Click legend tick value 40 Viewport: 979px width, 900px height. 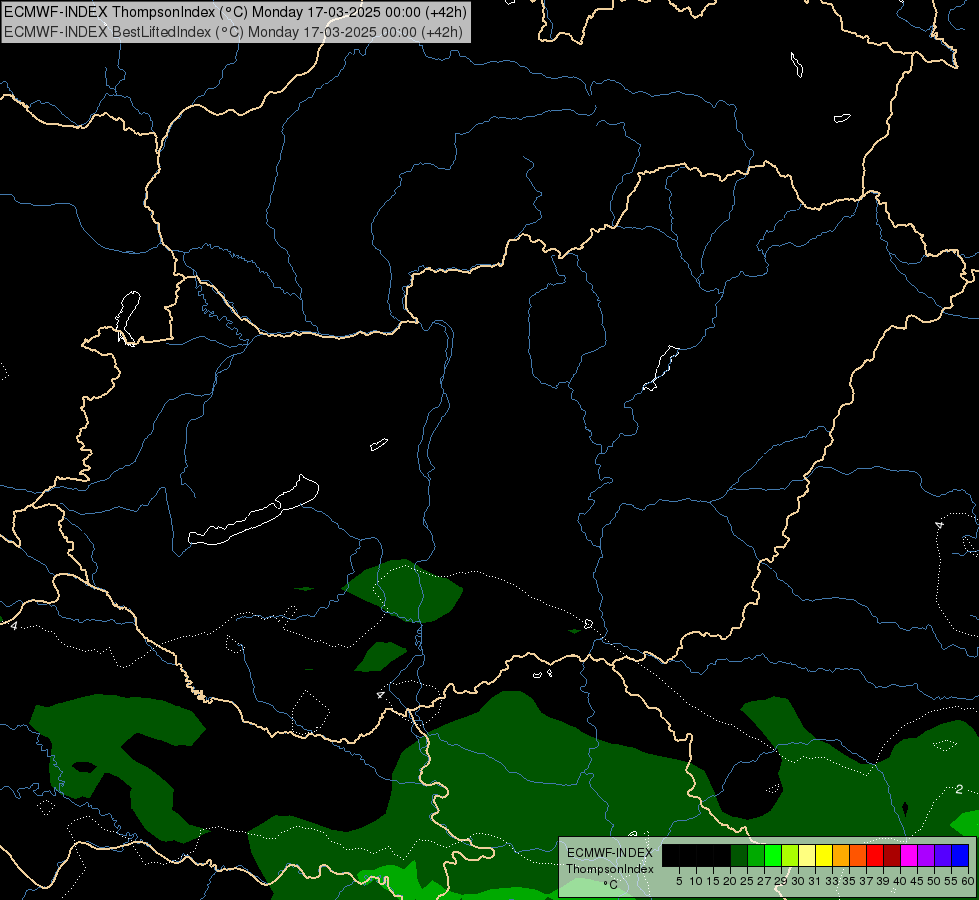[900, 881]
